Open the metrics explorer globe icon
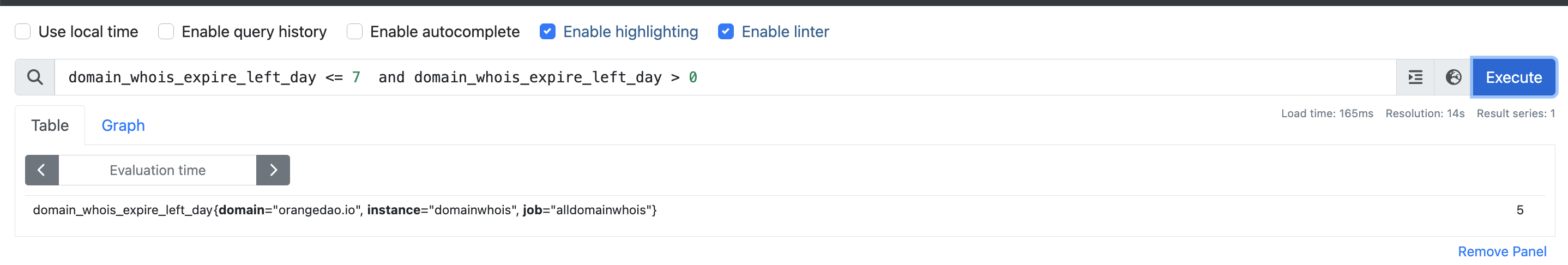 1454,77
